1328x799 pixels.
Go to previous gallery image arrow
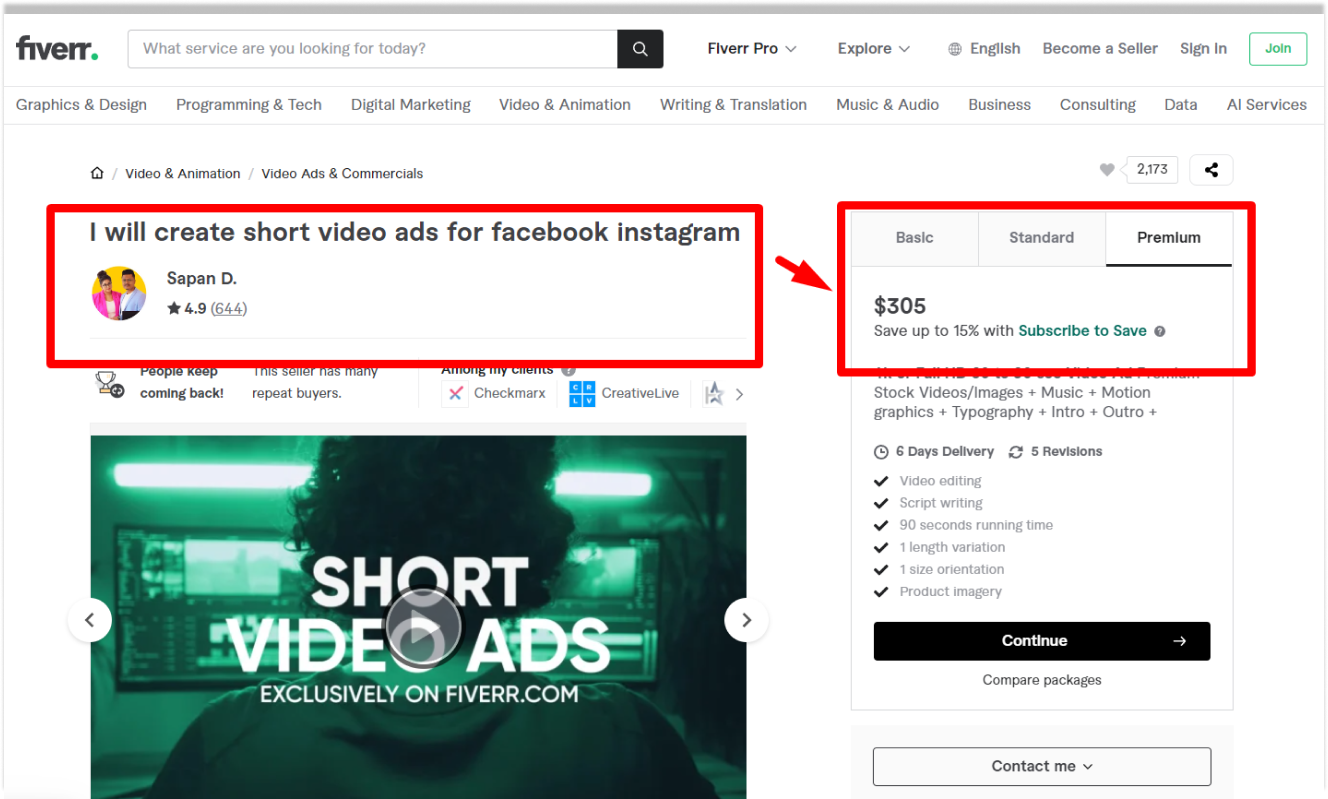(x=90, y=620)
